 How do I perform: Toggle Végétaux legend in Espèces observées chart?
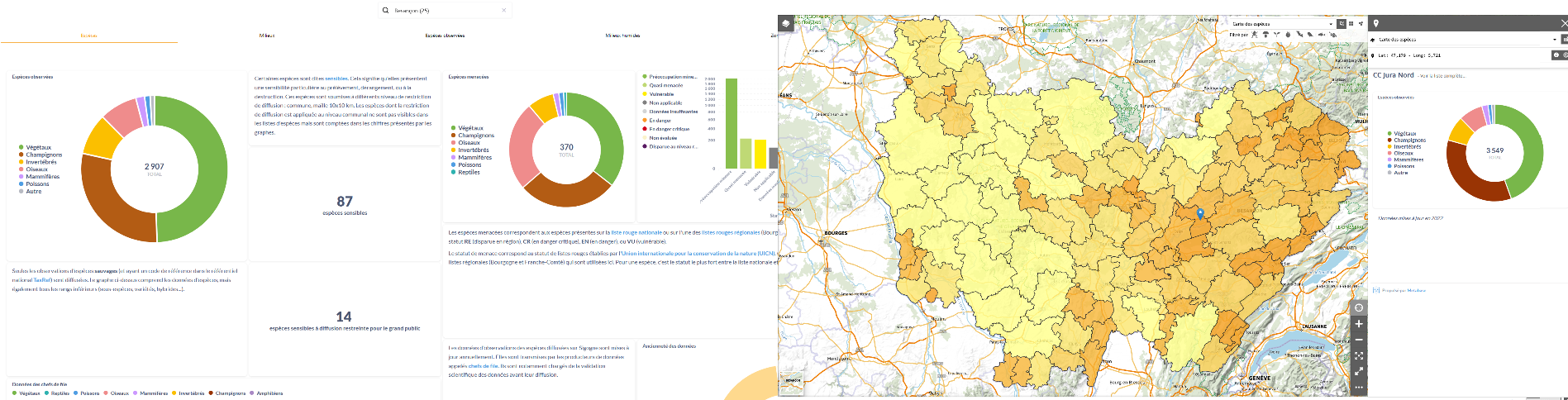pos(38,147)
